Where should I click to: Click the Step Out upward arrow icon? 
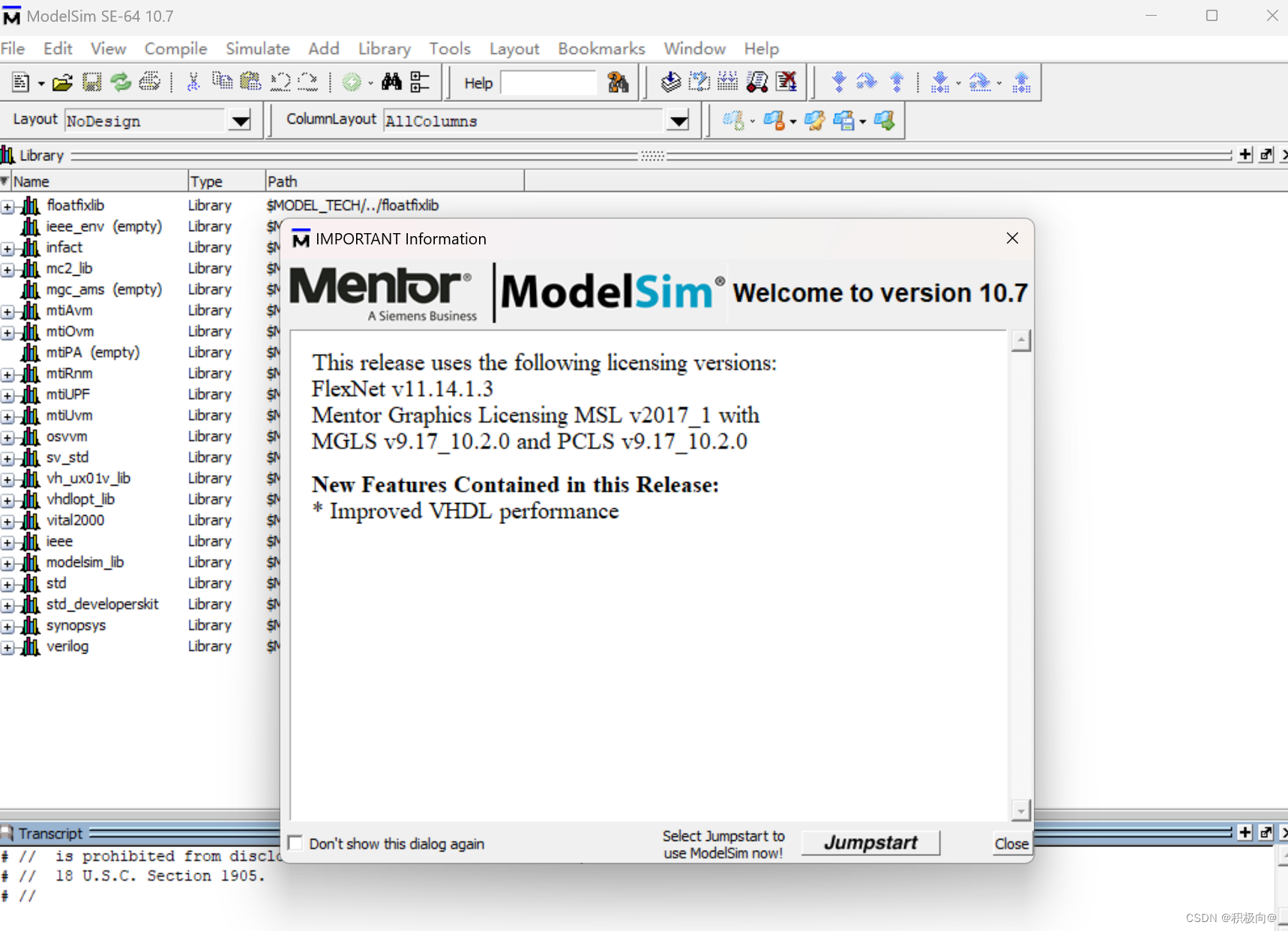[x=897, y=82]
